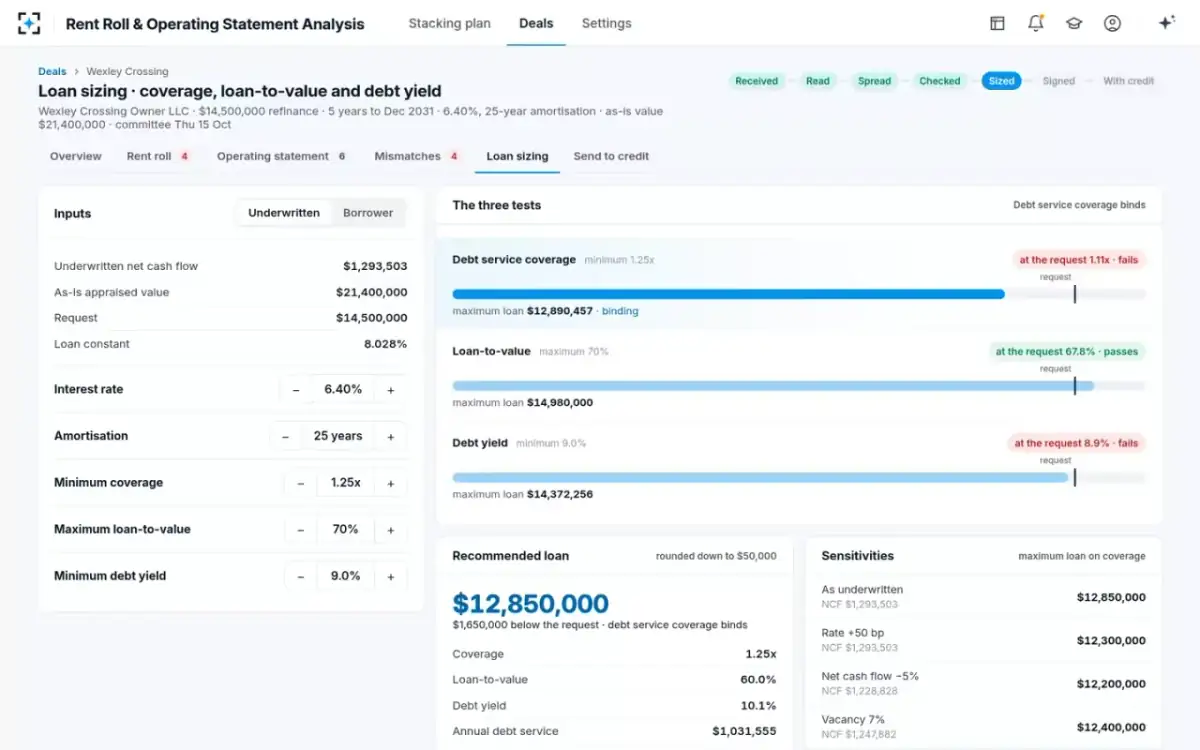1200x750 pixels.
Task: Click the Checked stage pill
Action: (x=940, y=81)
